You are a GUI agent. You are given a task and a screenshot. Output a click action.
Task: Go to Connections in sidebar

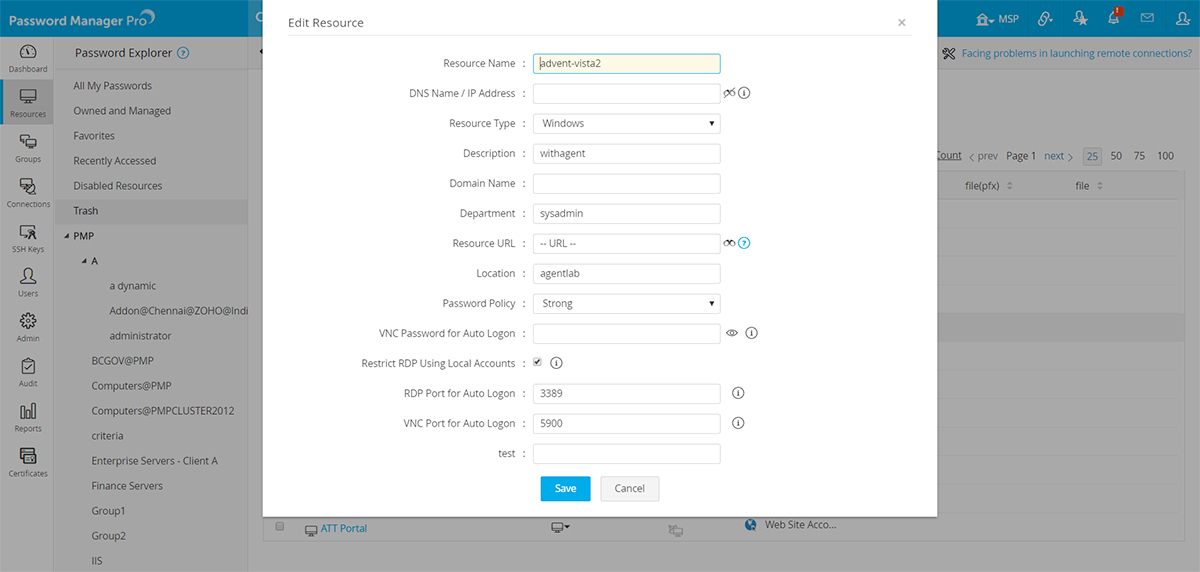click(x=28, y=193)
